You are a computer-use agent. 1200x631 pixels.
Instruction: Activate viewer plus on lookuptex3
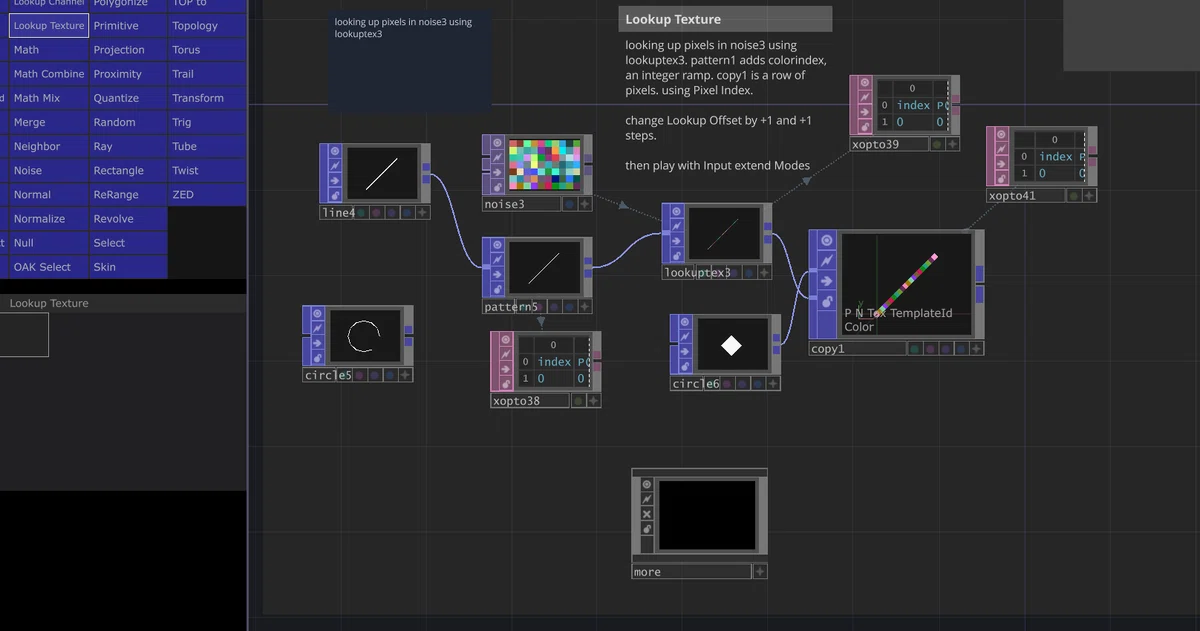(x=765, y=272)
